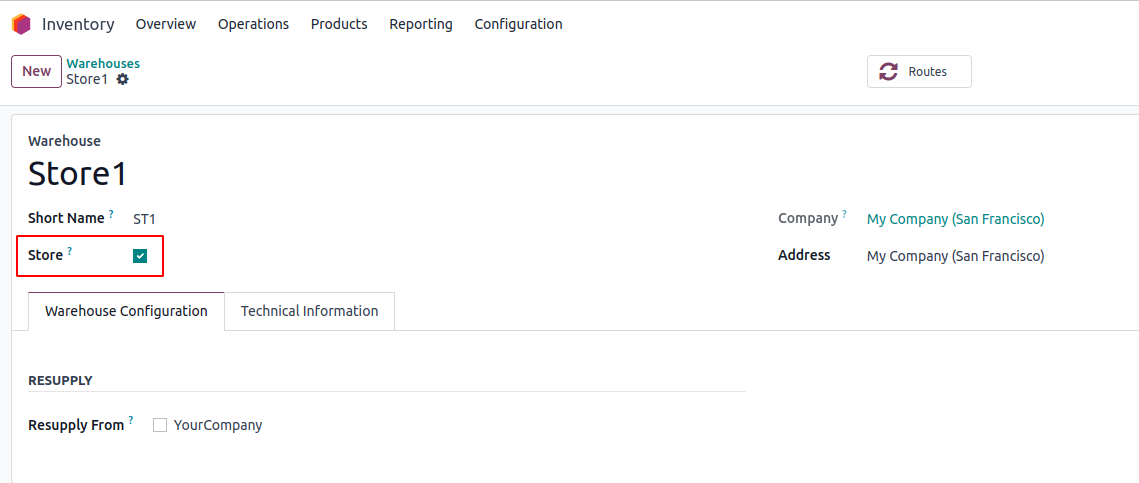Screen dimensions: 1139x483
Task: Follow the Warehouses breadcrumb link
Action: click(103, 64)
